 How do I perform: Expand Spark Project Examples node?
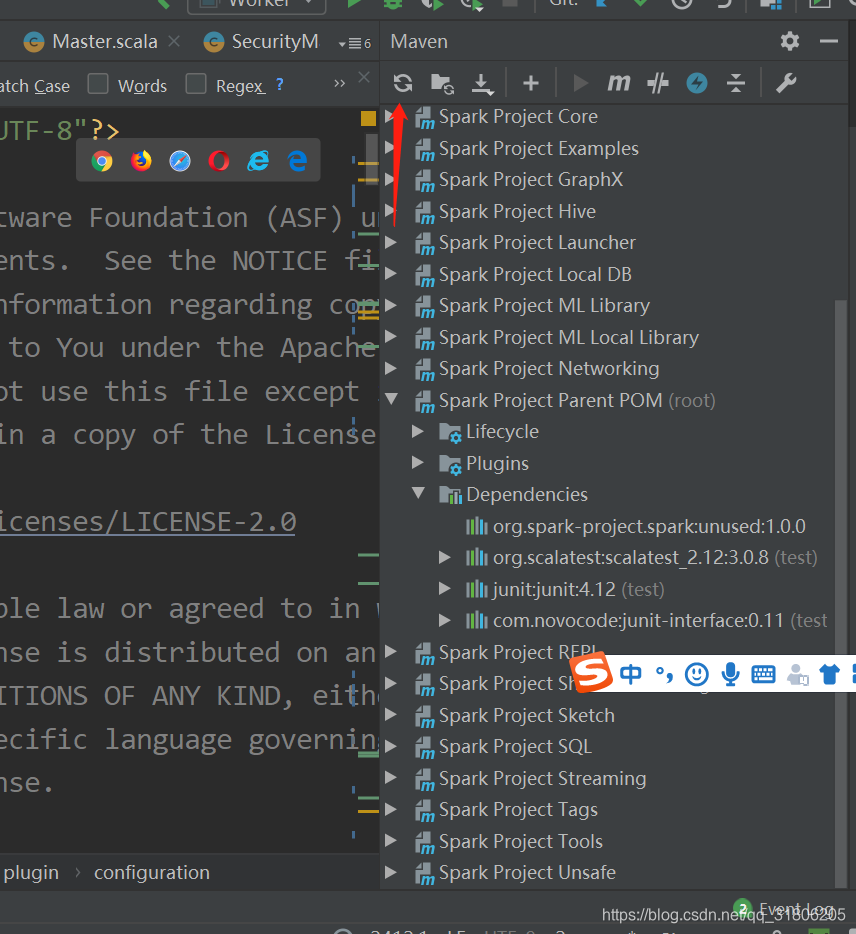pos(391,147)
